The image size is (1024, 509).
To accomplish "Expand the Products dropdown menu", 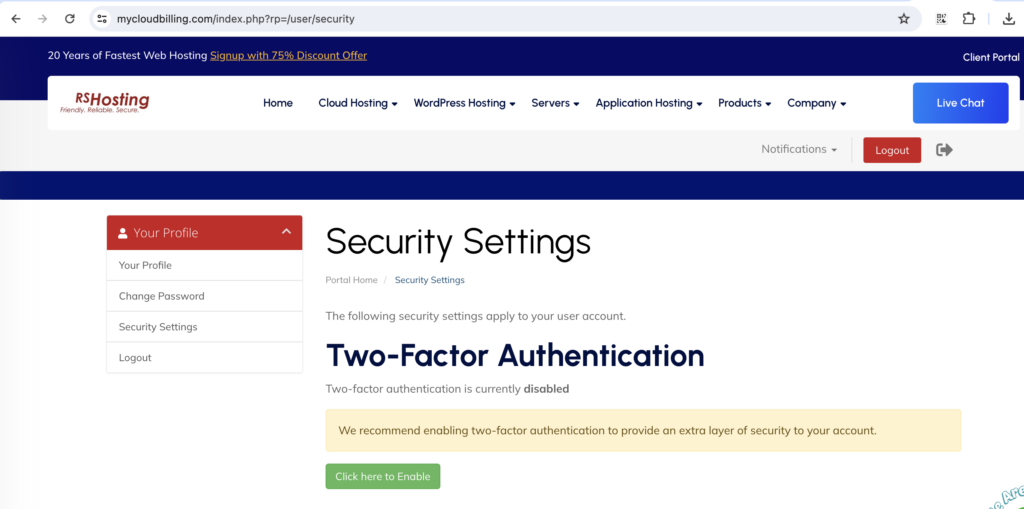I will (x=744, y=103).
